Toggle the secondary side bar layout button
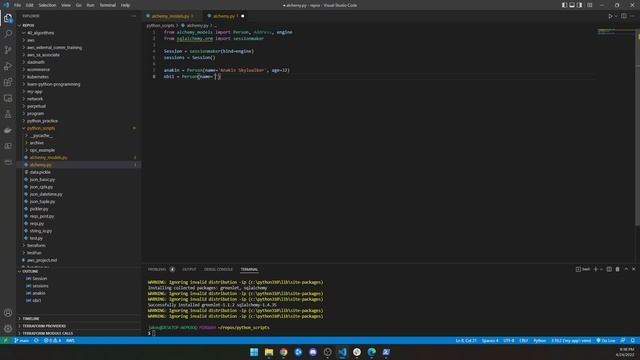The width and height of the screenshot is (640, 360). (580, 5)
